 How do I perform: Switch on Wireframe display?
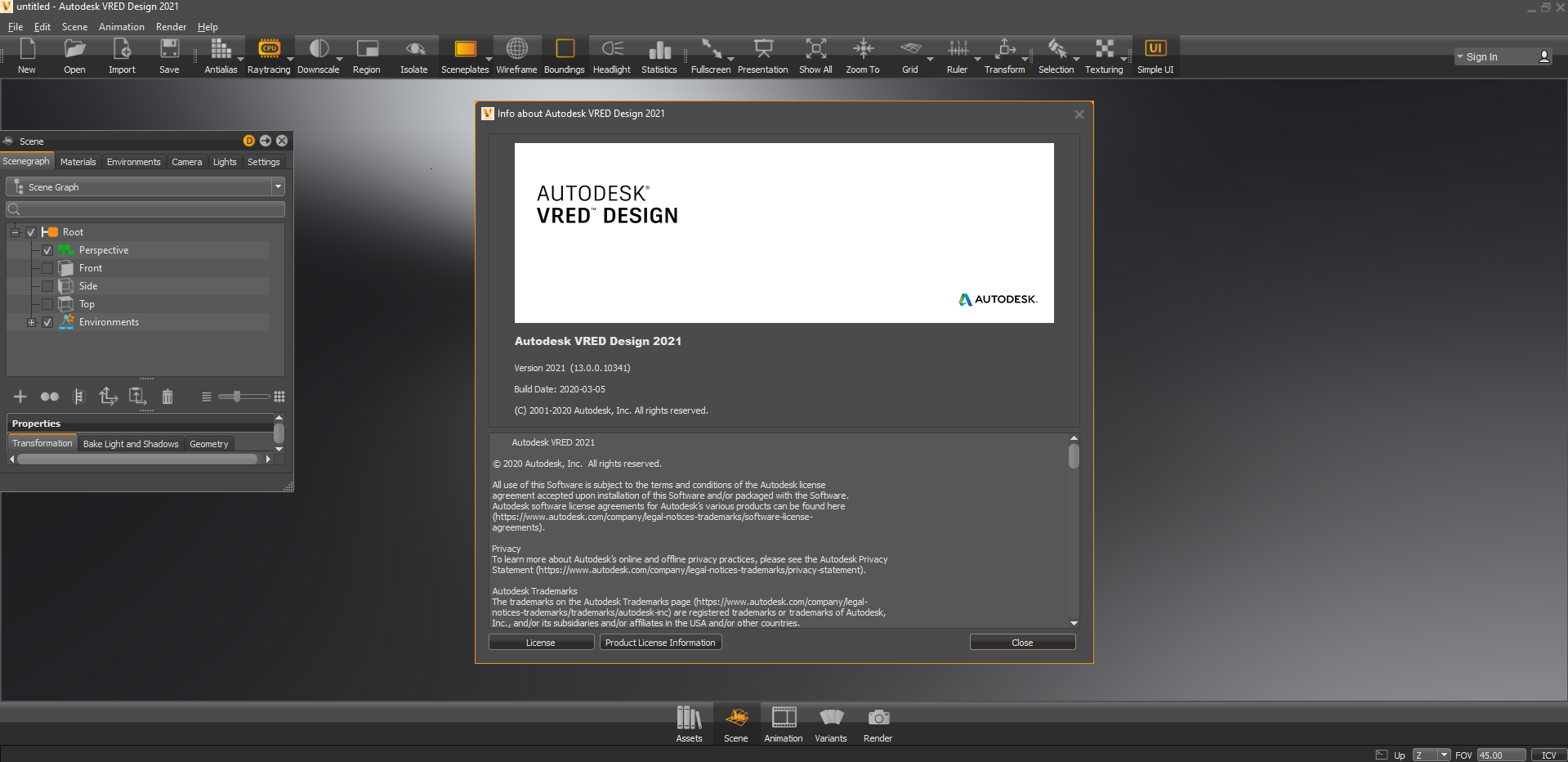(x=517, y=56)
